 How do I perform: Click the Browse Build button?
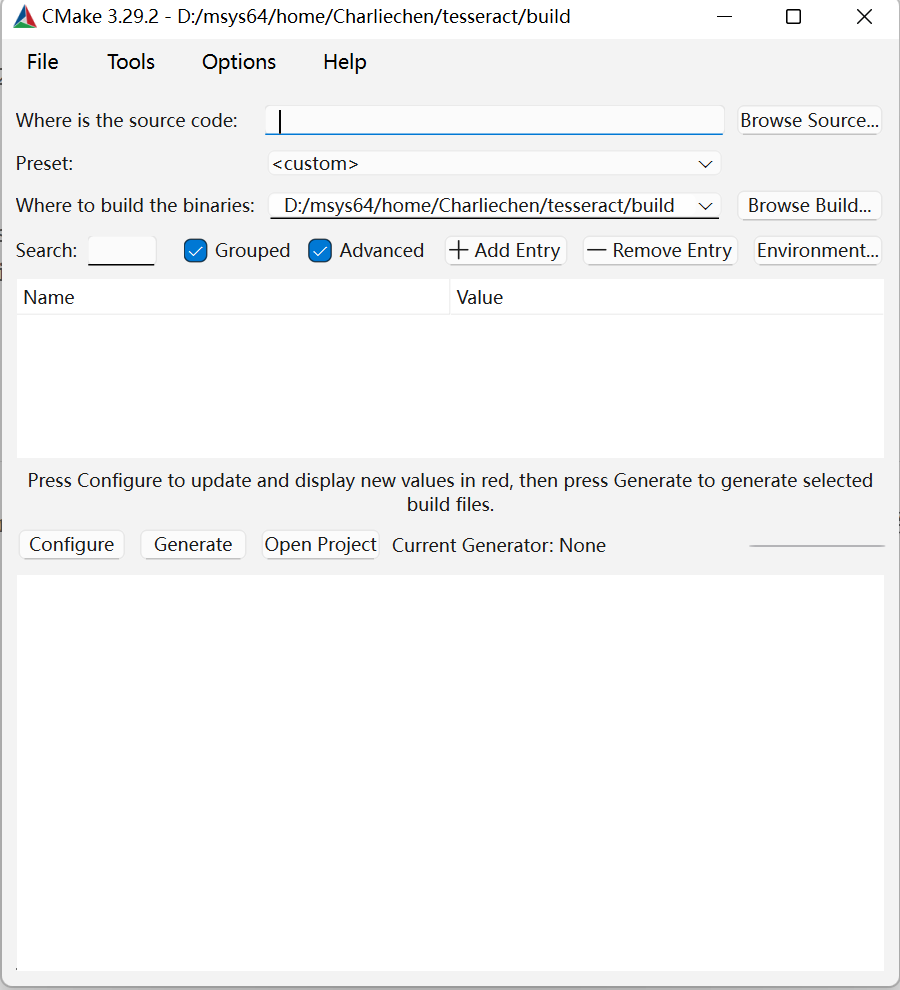pos(810,206)
